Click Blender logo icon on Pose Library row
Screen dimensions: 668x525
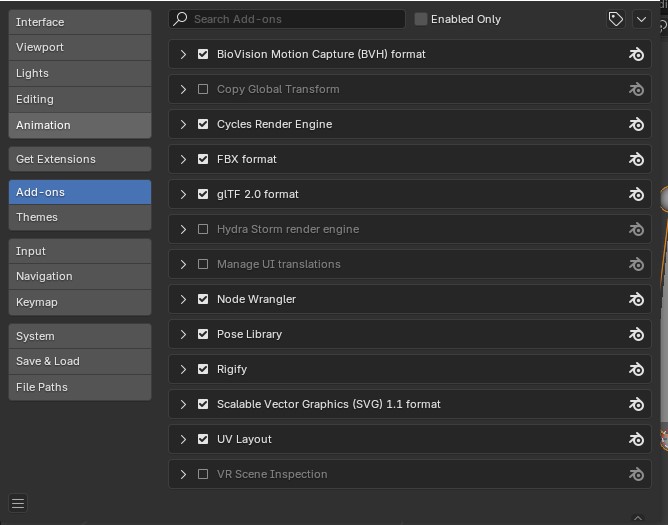click(636, 334)
